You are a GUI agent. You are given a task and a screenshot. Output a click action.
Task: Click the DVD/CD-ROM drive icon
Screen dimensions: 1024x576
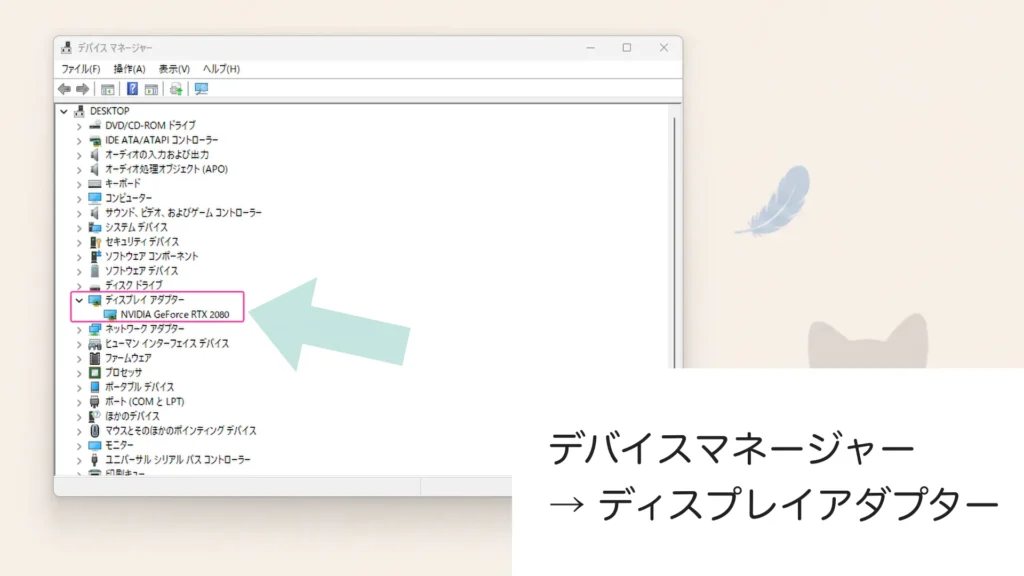(95, 125)
